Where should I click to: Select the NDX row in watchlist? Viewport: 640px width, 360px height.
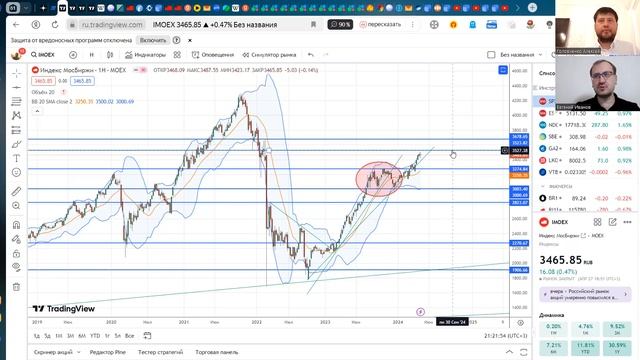pos(585,125)
